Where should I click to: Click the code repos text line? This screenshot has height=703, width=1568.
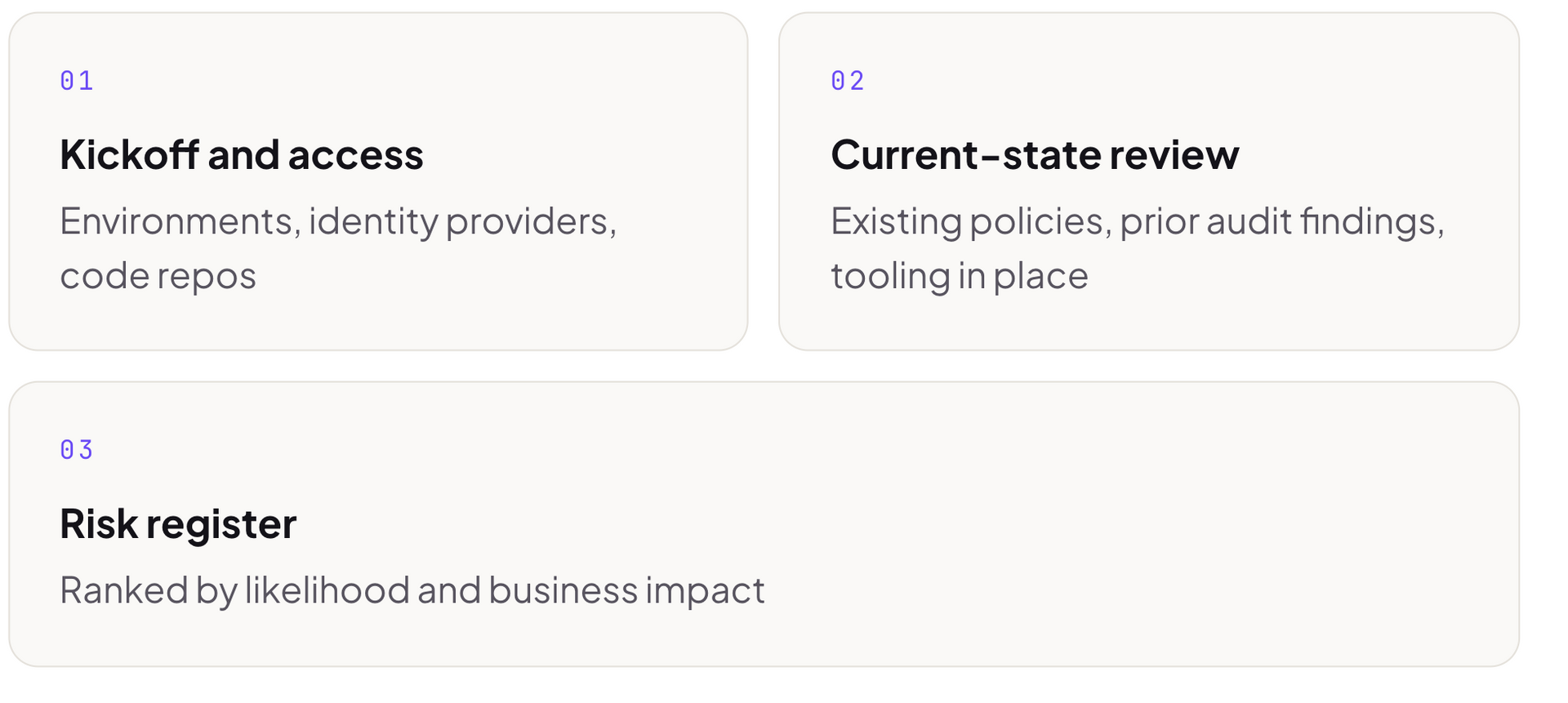pos(158,276)
